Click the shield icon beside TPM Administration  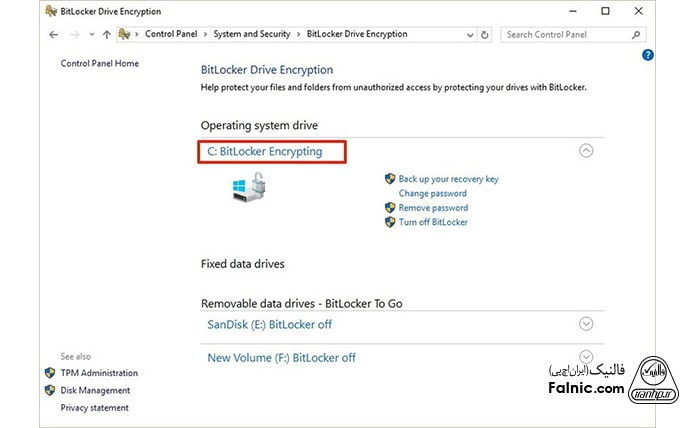tap(50, 373)
